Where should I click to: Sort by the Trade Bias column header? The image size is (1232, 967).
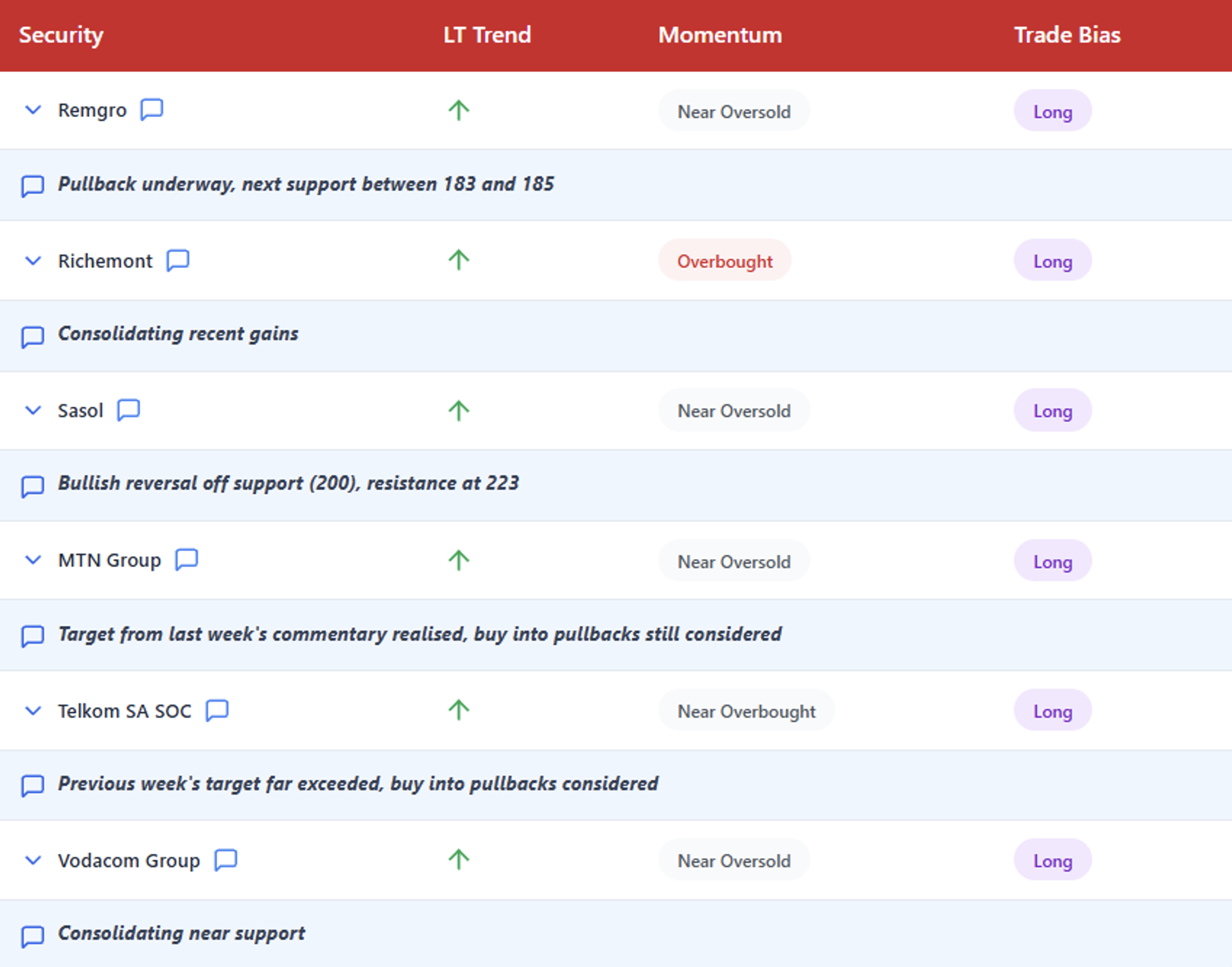(x=1067, y=35)
